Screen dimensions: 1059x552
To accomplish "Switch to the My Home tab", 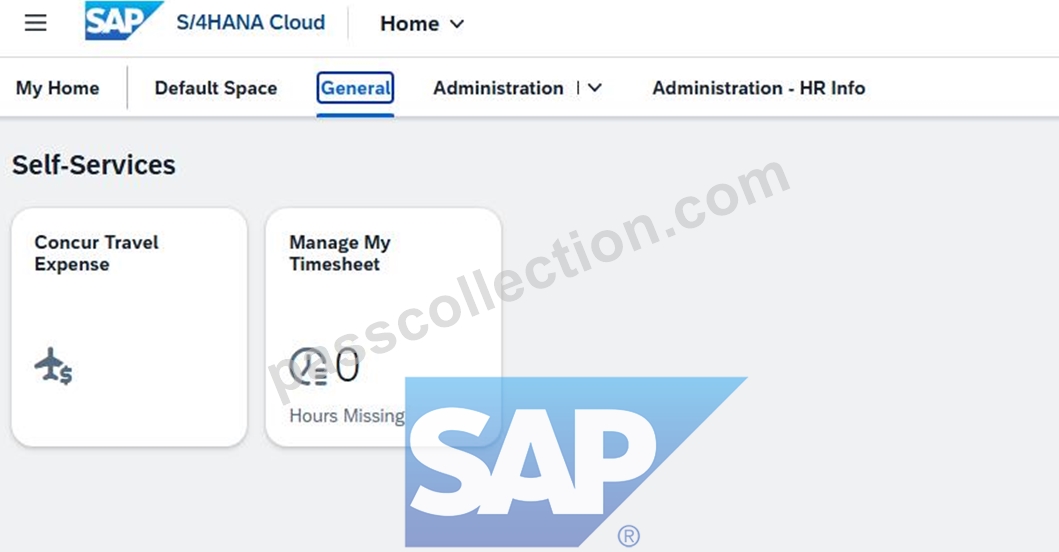I will [57, 88].
